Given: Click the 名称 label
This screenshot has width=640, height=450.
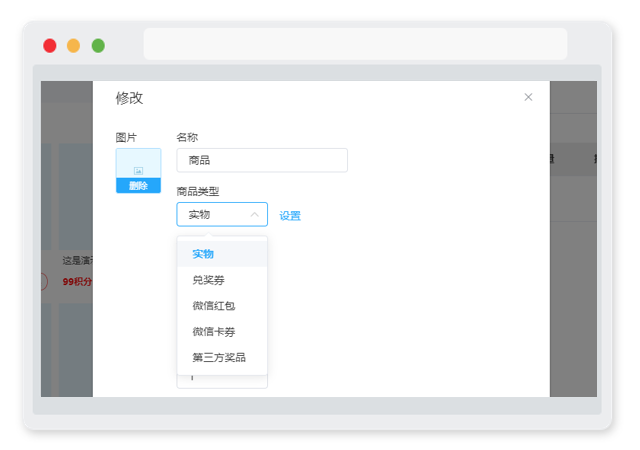Looking at the screenshot, I should point(187,137).
